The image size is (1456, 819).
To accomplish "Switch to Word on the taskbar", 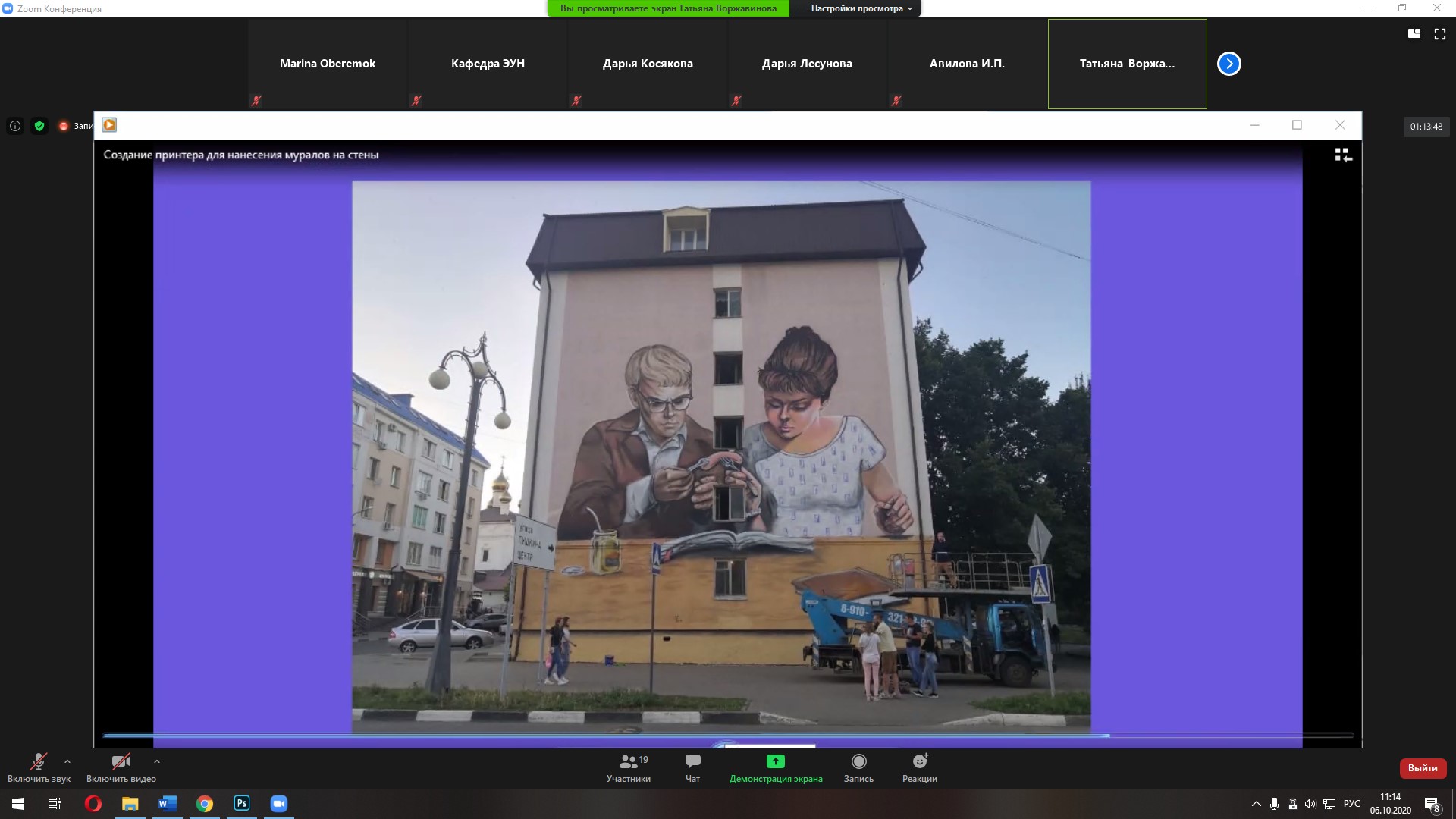I will (168, 804).
